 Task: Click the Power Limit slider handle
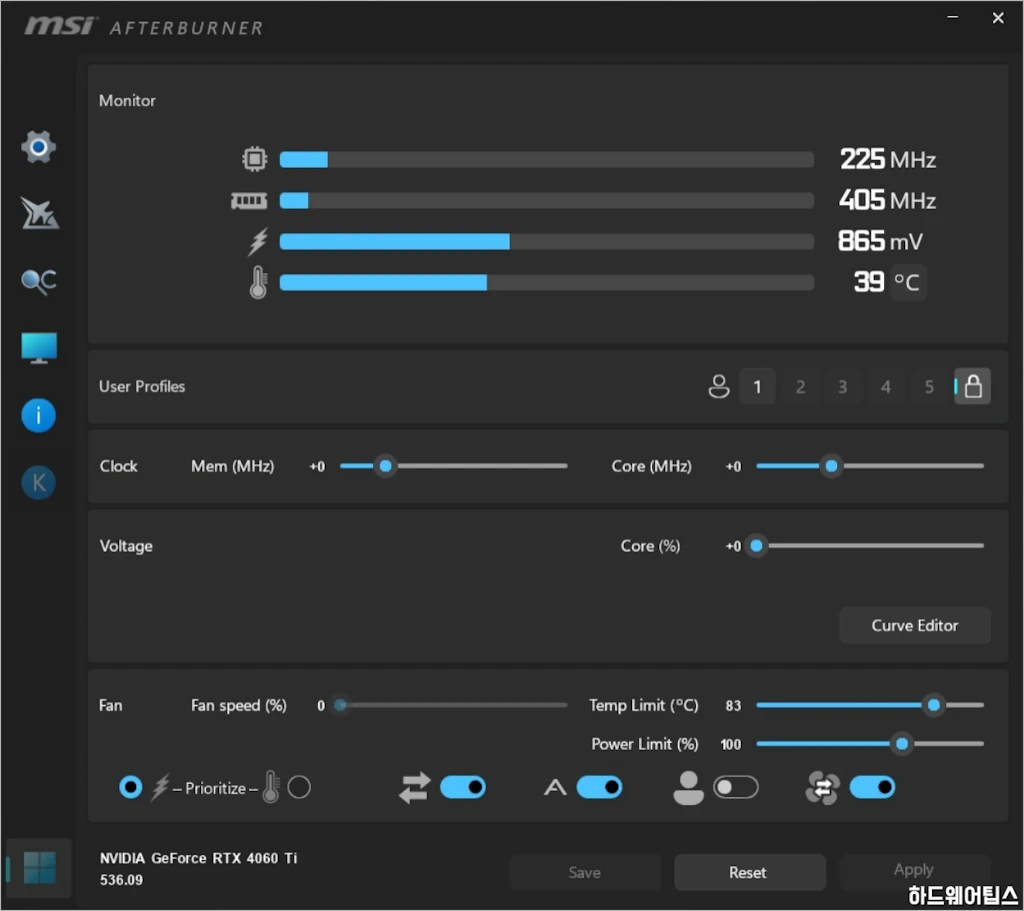[x=902, y=744]
